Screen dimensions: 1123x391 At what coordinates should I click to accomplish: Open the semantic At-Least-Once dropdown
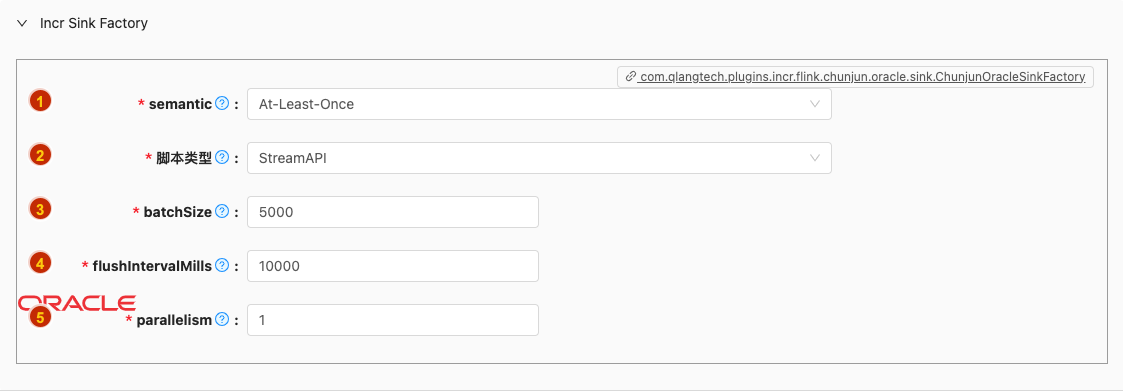[x=539, y=104]
